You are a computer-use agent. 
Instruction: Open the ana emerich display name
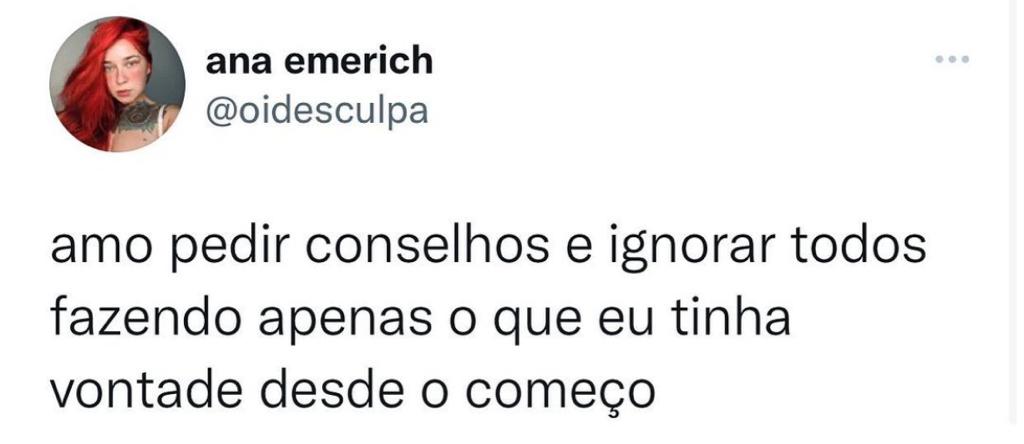(x=319, y=61)
